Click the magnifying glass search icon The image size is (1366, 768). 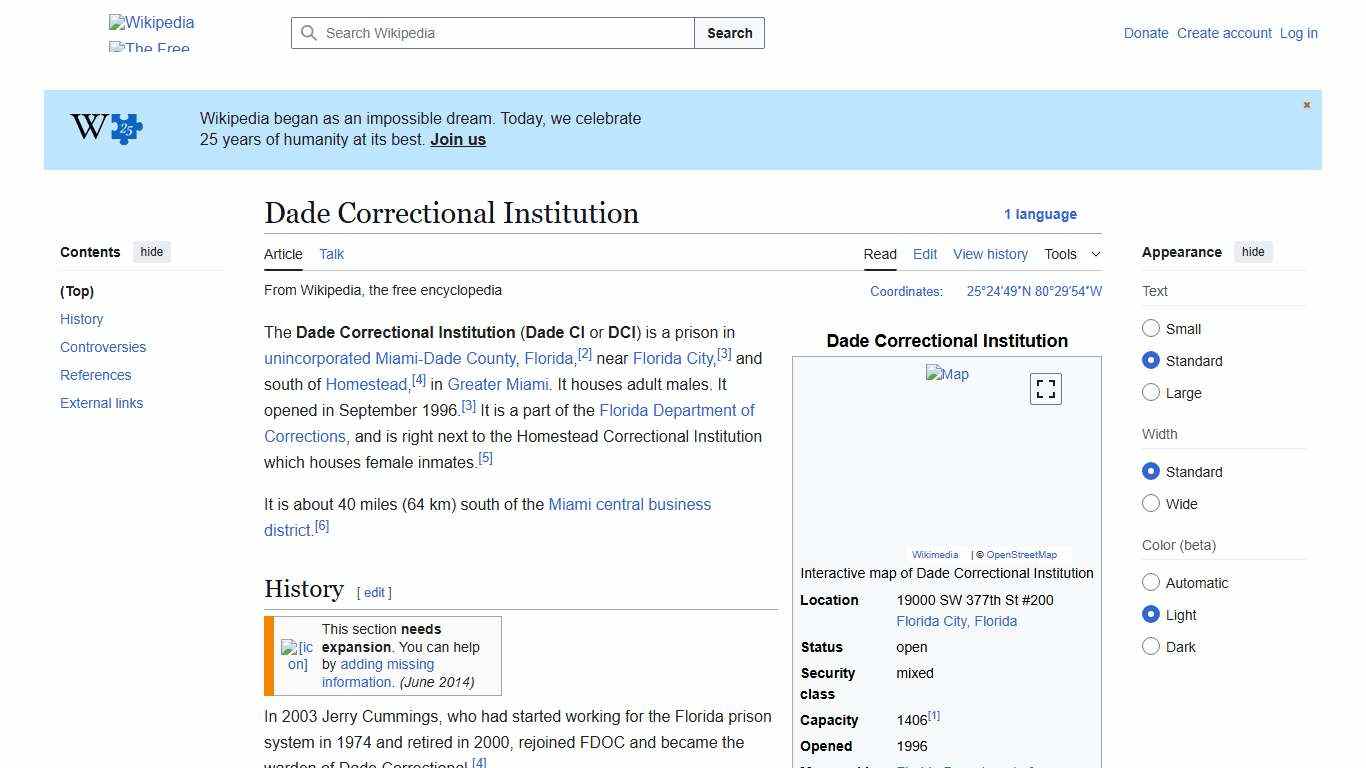coord(310,33)
